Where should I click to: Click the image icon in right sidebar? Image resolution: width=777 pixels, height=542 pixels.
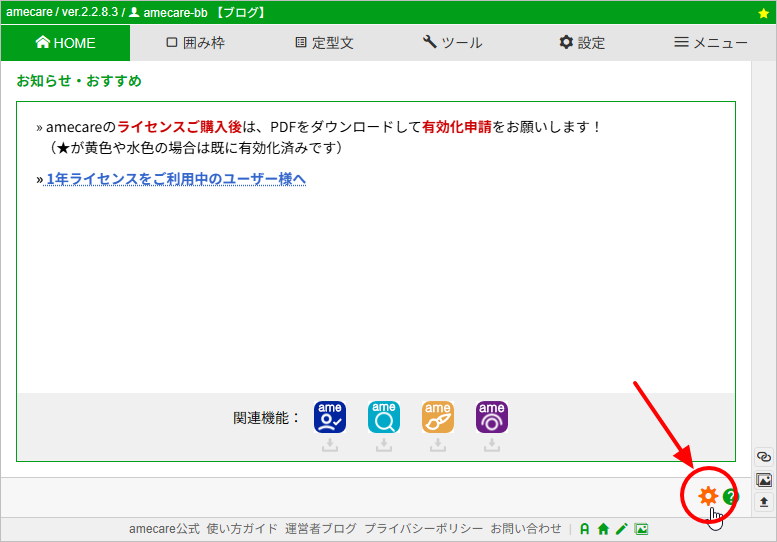tap(764, 480)
